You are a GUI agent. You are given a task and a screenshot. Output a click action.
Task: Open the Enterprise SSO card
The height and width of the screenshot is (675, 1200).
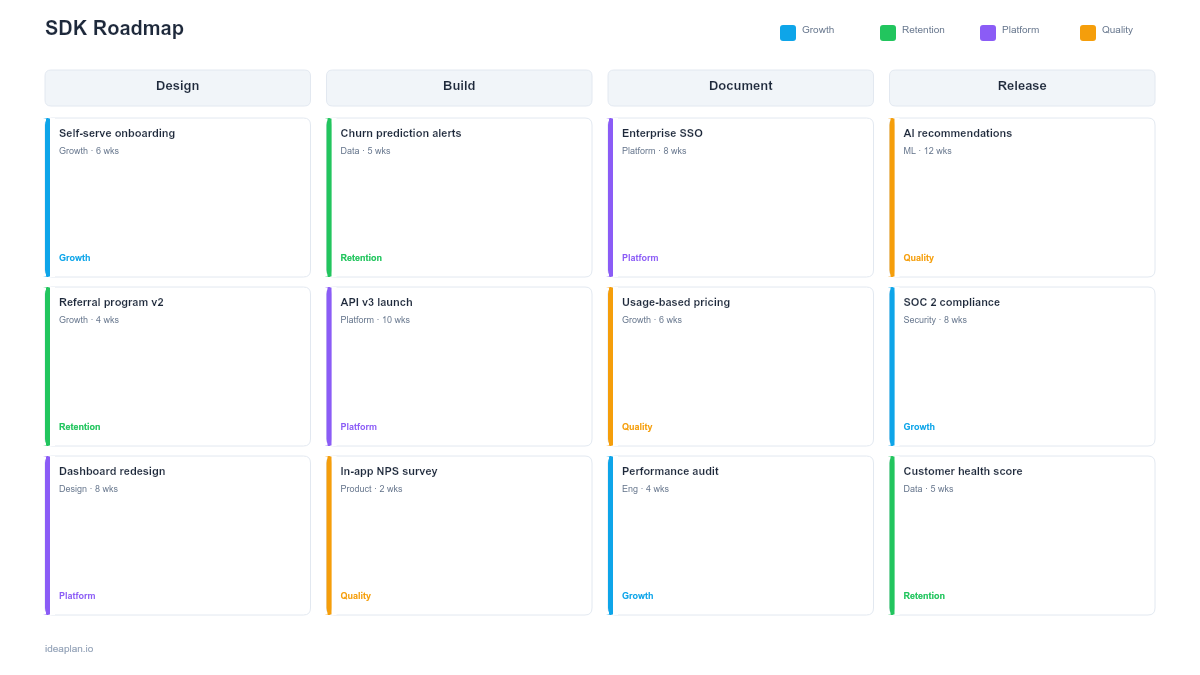(740, 196)
